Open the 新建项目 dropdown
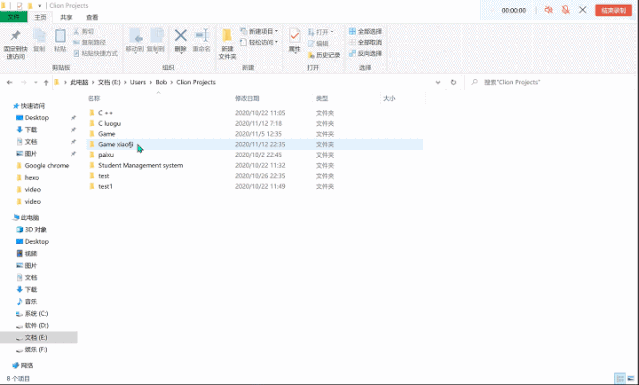 click(259, 31)
